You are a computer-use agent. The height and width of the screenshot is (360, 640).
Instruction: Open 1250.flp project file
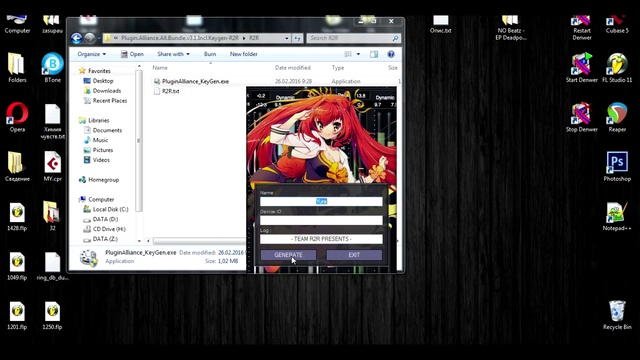[x=52, y=315]
